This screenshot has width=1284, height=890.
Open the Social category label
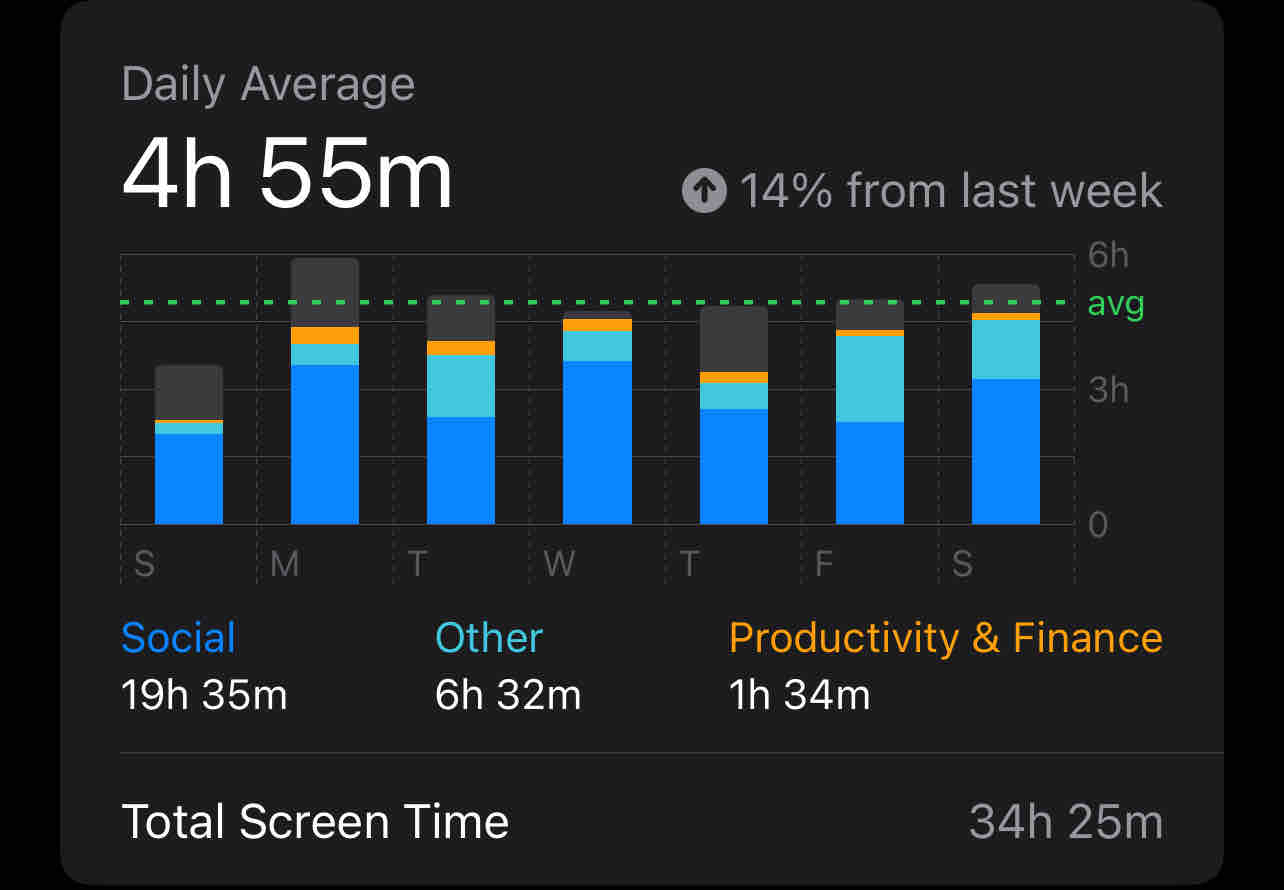point(178,638)
